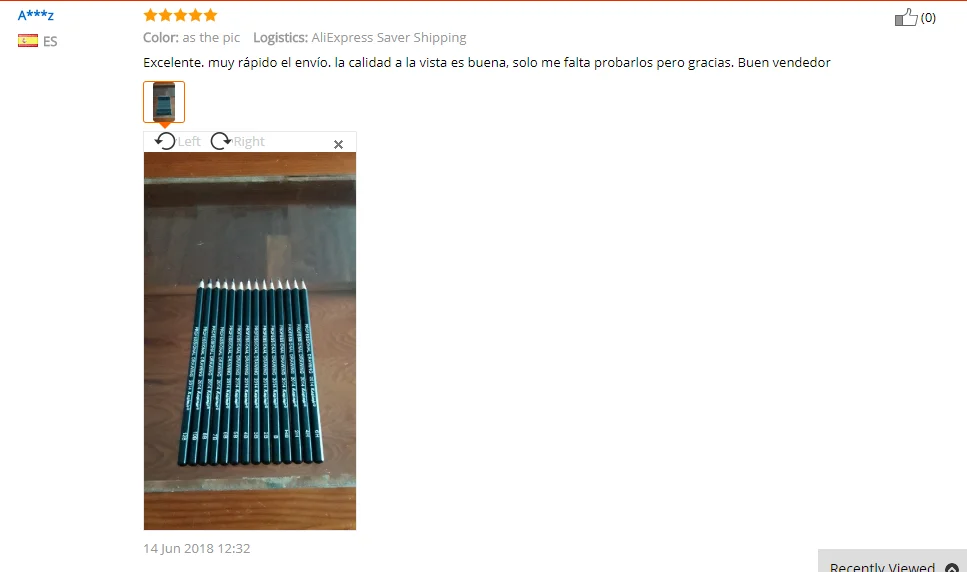Click the Color: as the pic label
The width and height of the screenshot is (967, 572).
(x=191, y=38)
